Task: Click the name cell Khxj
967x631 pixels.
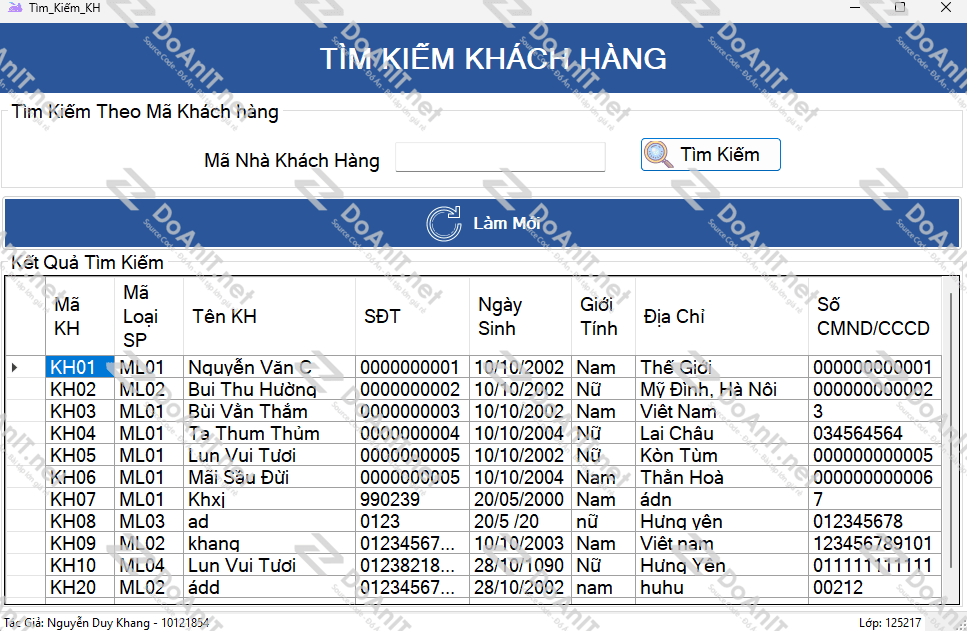Action: click(270, 500)
